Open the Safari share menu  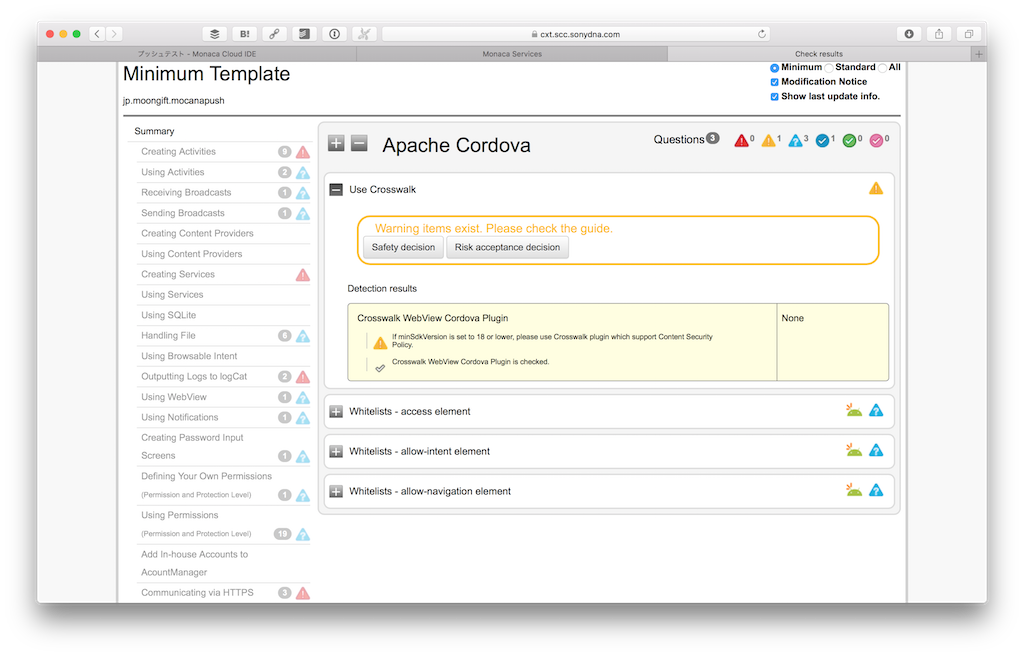click(939, 34)
